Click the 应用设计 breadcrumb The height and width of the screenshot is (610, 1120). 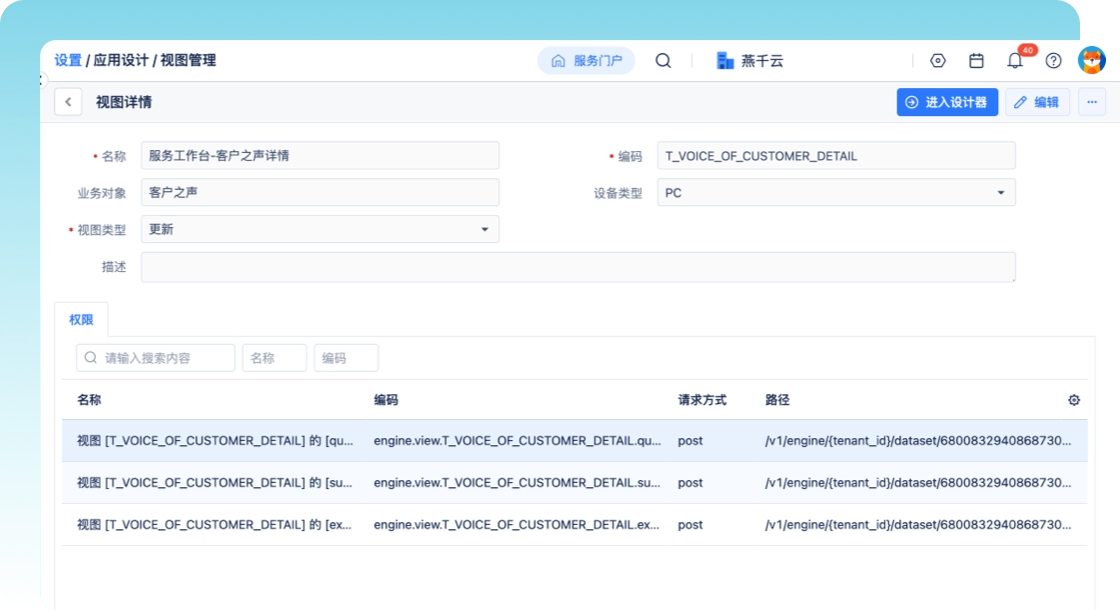[121, 61]
